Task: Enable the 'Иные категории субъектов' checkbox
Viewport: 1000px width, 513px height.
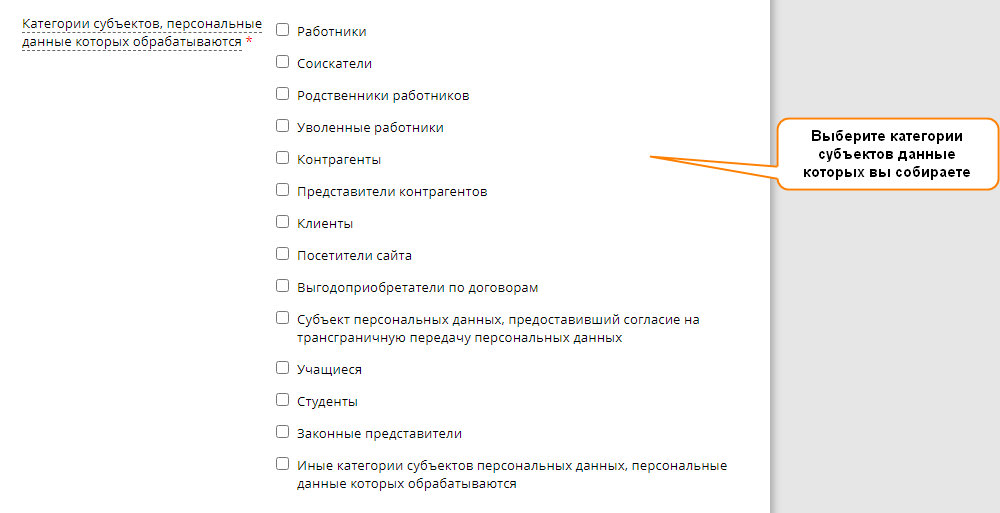Action: pos(282,465)
